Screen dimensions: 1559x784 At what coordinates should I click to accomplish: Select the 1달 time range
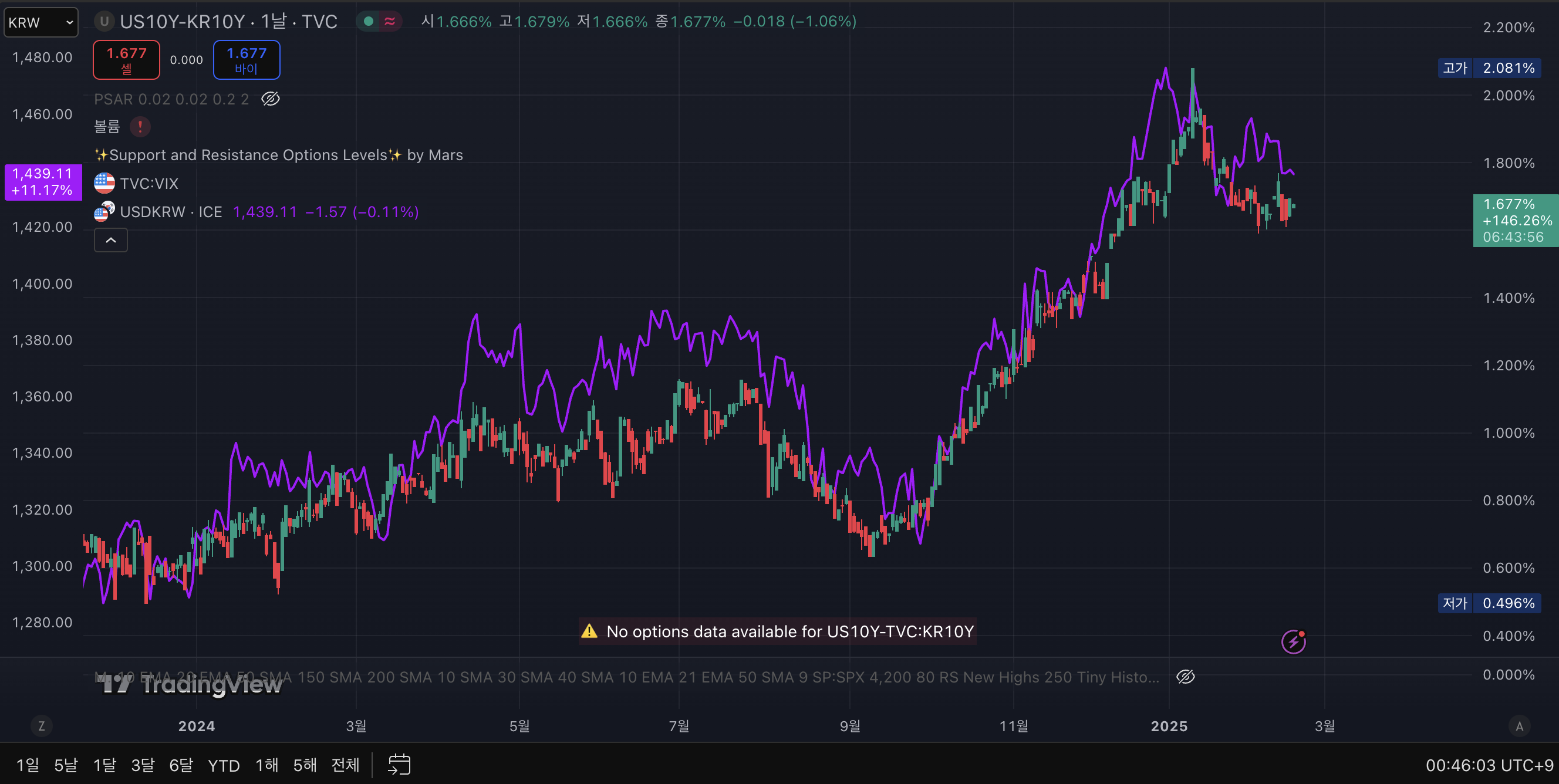[104, 765]
